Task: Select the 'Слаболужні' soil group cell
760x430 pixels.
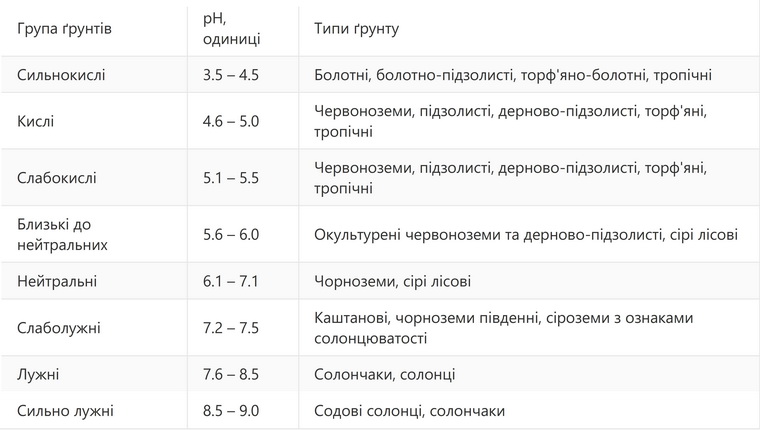Action: (x=59, y=327)
